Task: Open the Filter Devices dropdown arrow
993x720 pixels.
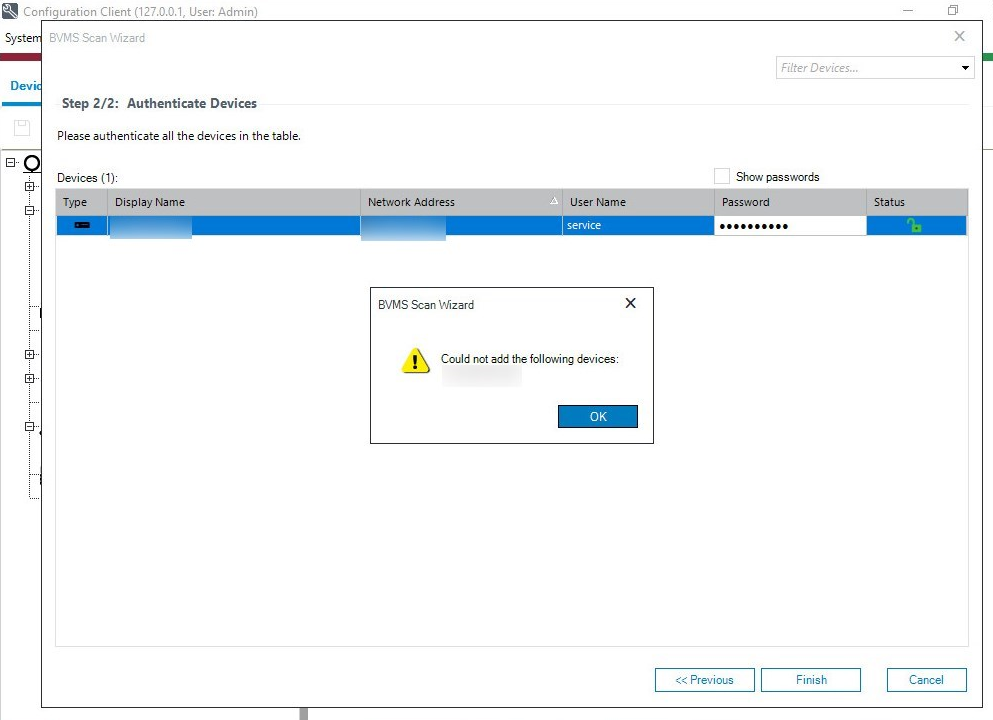Action: 965,68
